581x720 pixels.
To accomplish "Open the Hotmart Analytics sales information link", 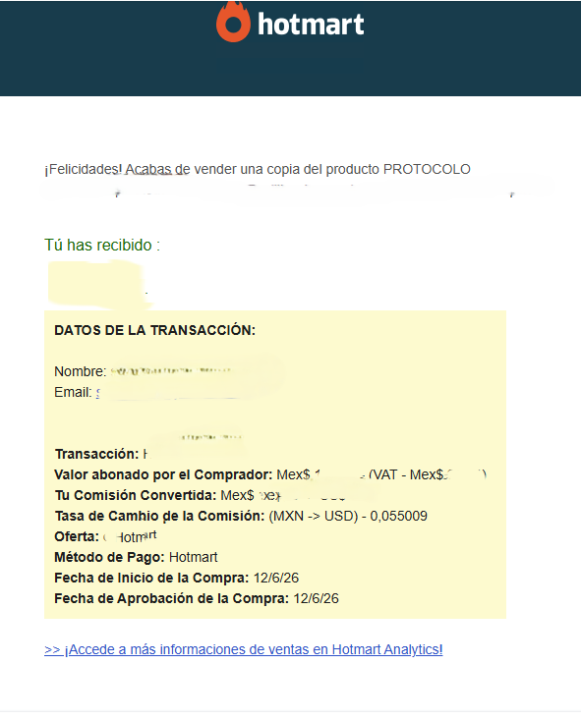I will click(243, 649).
